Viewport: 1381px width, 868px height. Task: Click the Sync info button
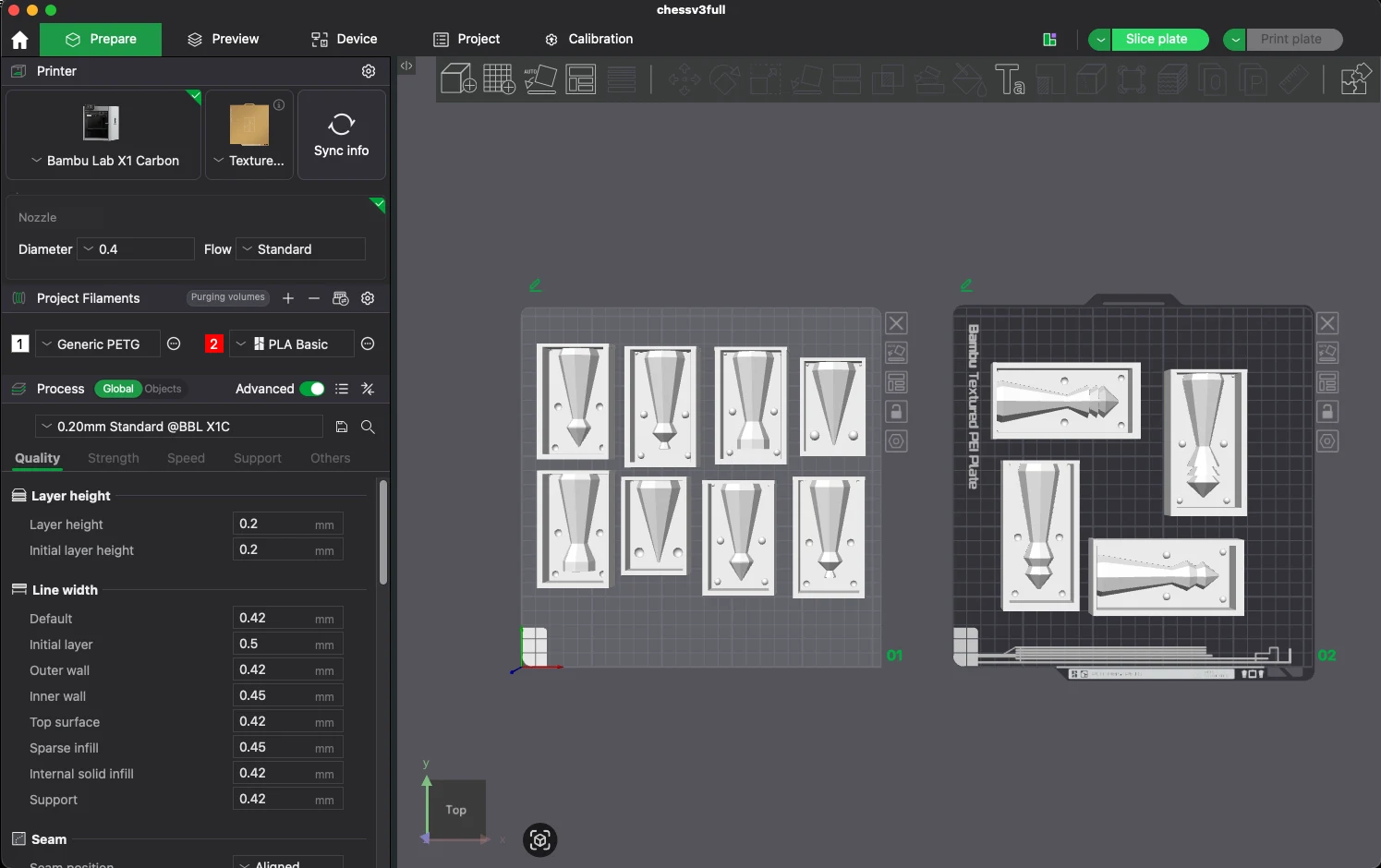pyautogui.click(x=342, y=135)
